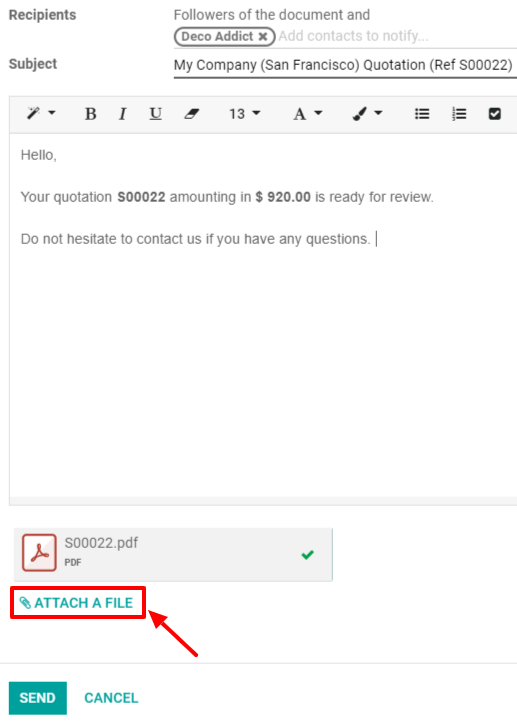
Task: Toggle bold formatting
Action: (91, 114)
